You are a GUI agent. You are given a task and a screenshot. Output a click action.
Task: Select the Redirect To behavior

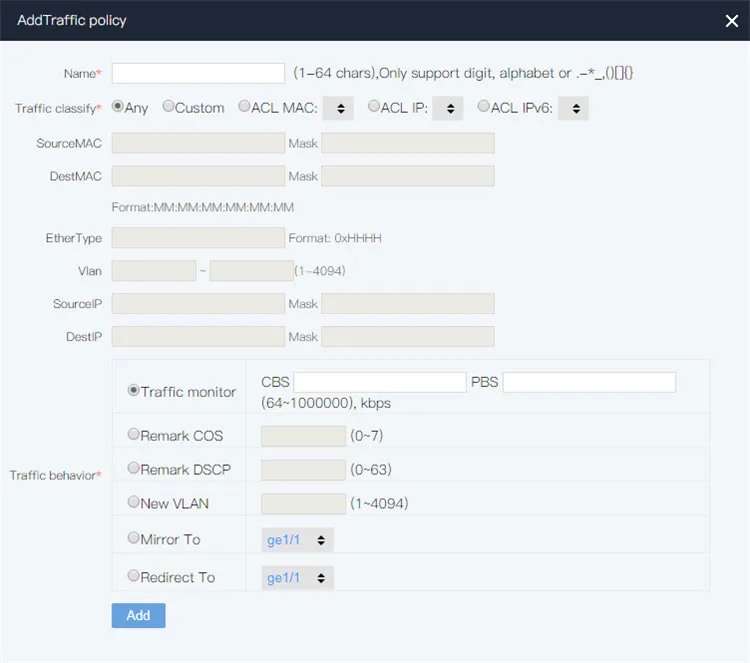[134, 576]
